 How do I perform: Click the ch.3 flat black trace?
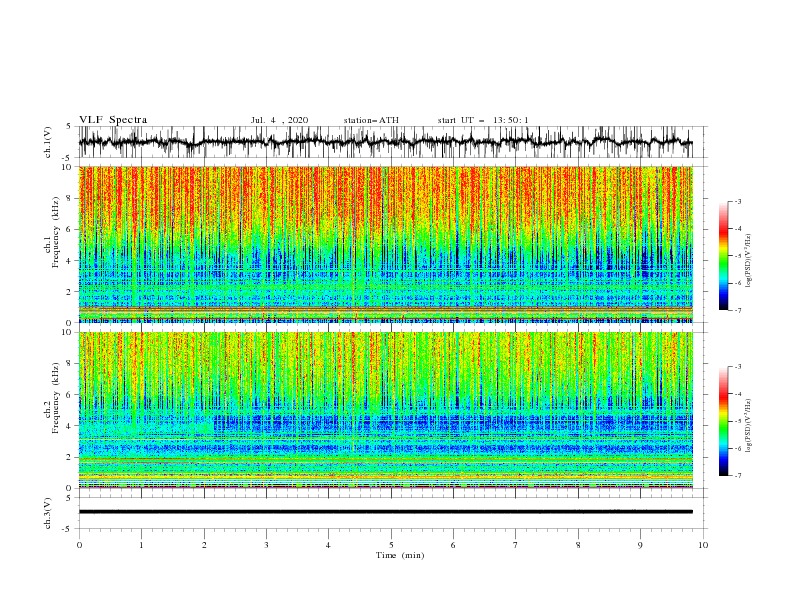(386, 512)
